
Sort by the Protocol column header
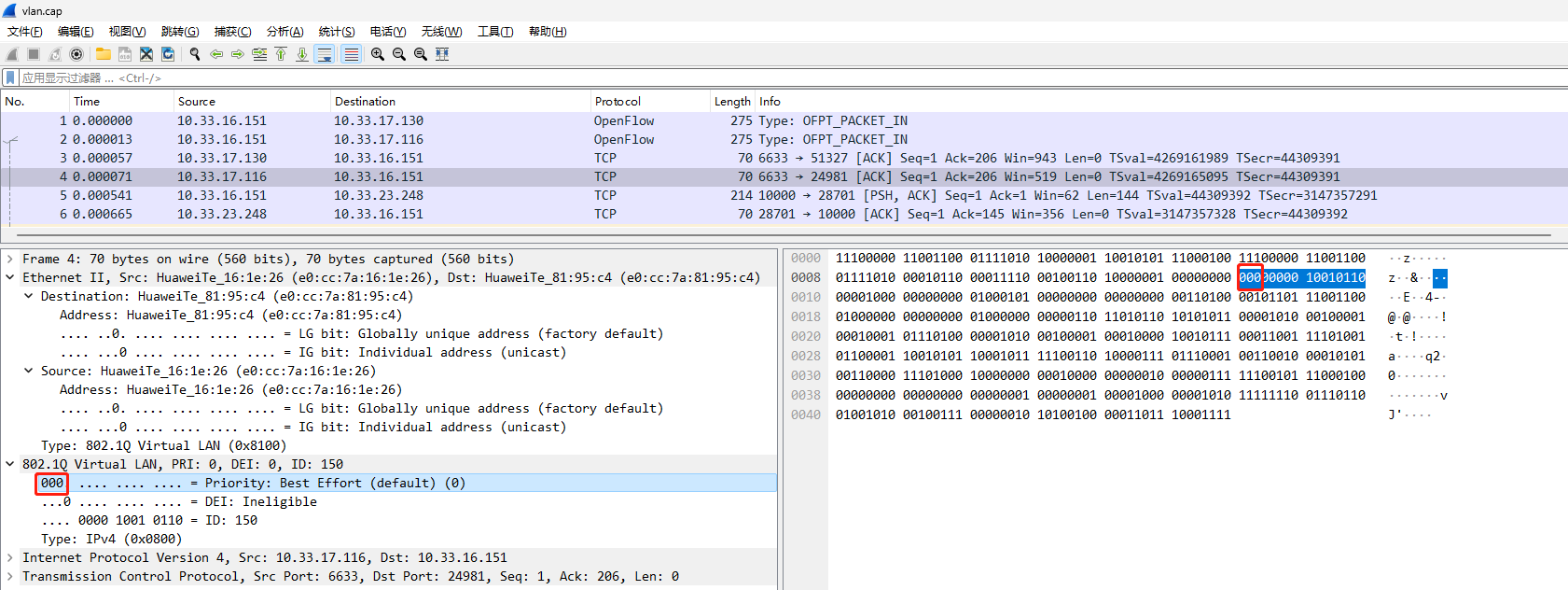650,101
